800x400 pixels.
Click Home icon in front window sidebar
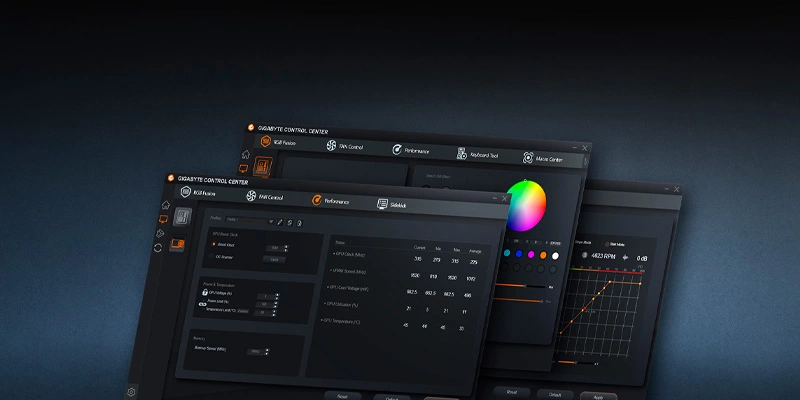[165, 205]
